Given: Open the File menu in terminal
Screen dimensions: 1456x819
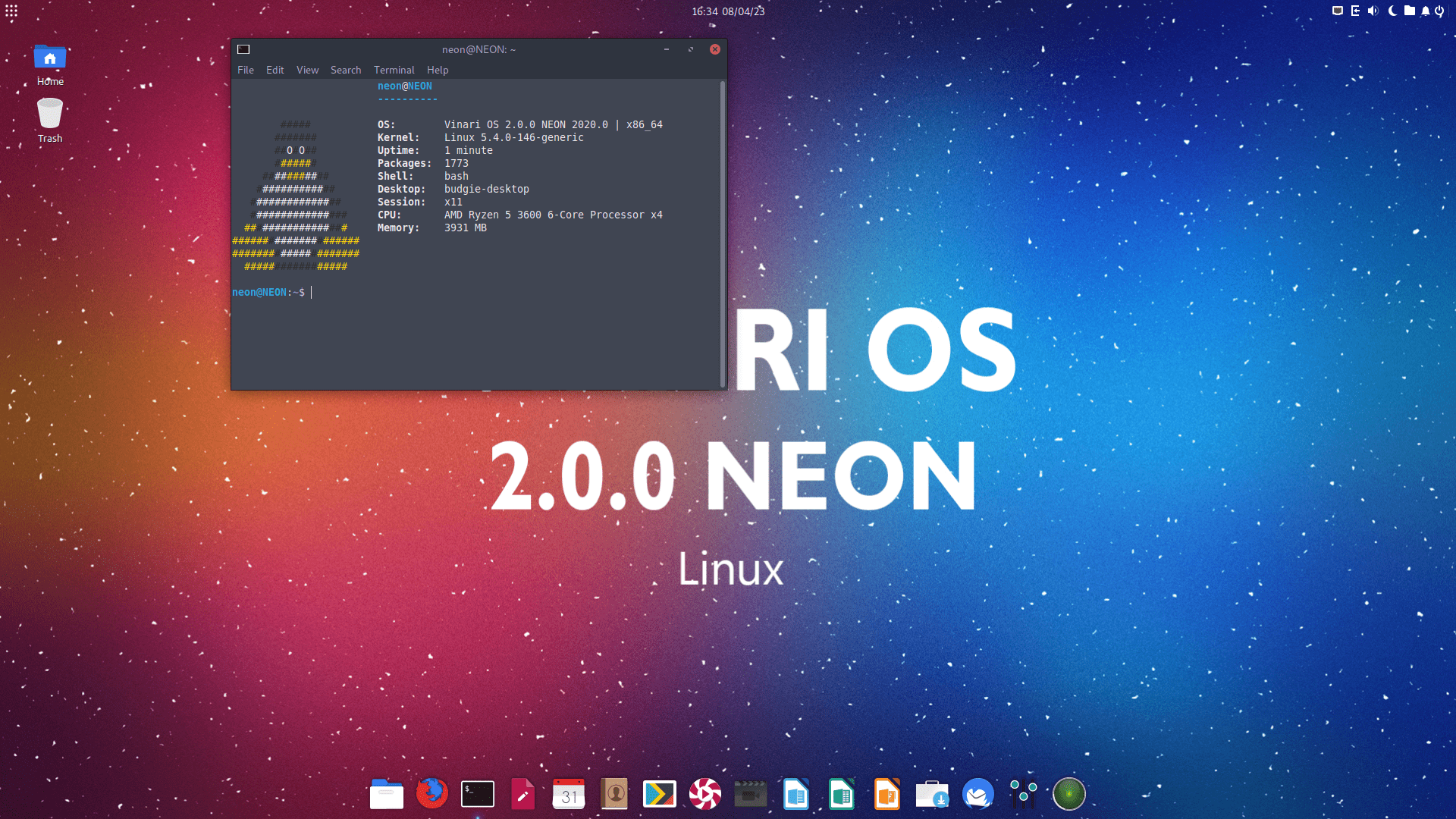Looking at the screenshot, I should coord(246,70).
